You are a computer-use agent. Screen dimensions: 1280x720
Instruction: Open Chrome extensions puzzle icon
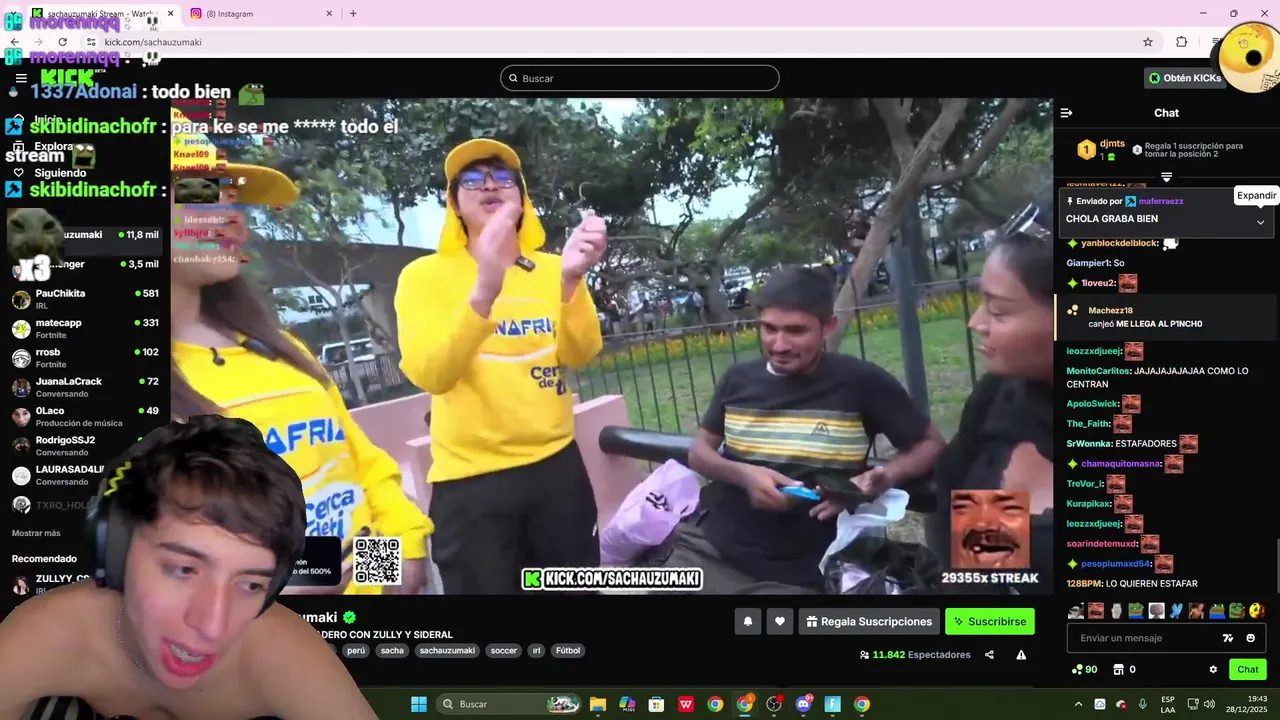coord(1181,42)
